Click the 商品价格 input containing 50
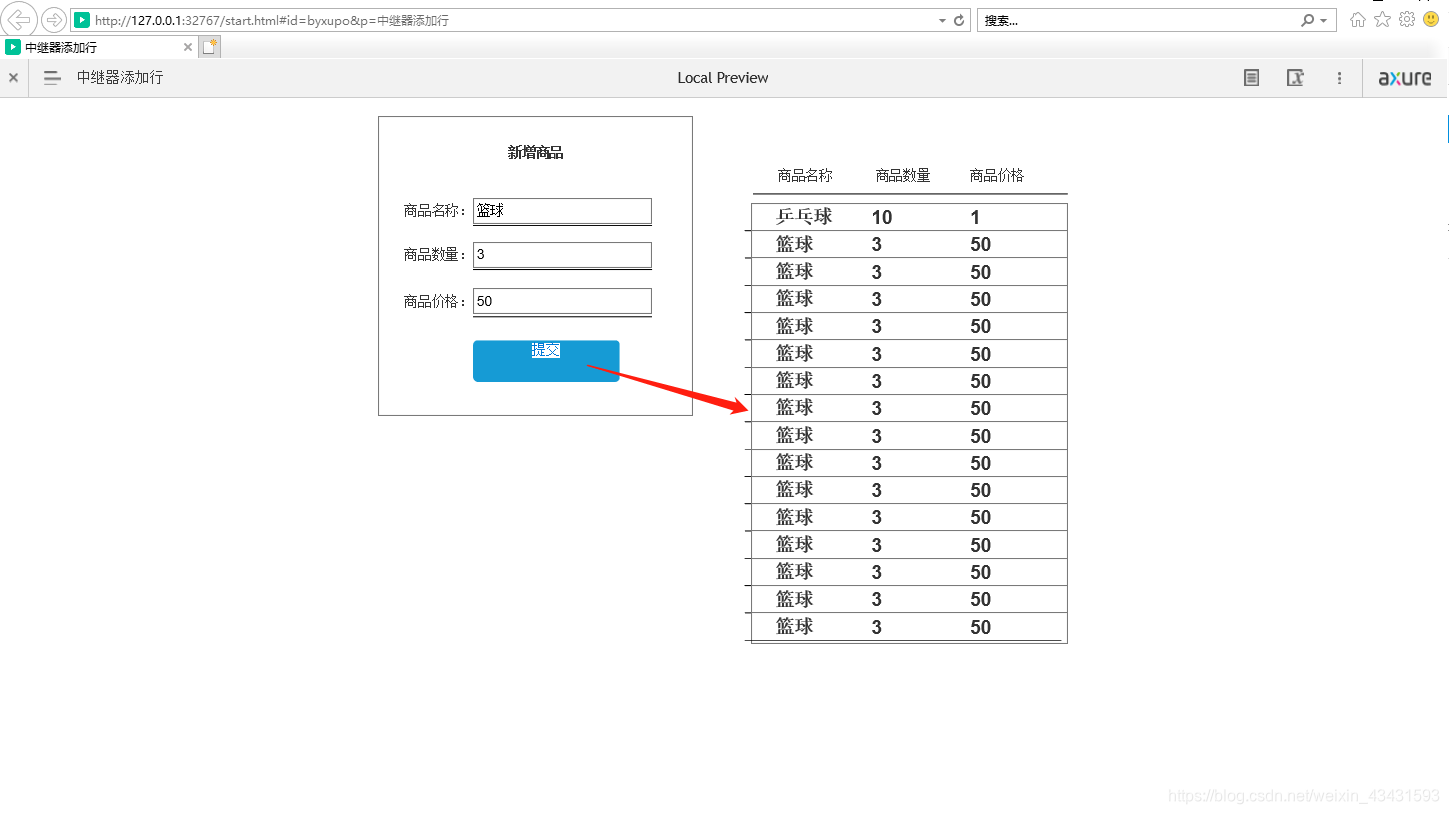The height and width of the screenshot is (814, 1449). 562,301
